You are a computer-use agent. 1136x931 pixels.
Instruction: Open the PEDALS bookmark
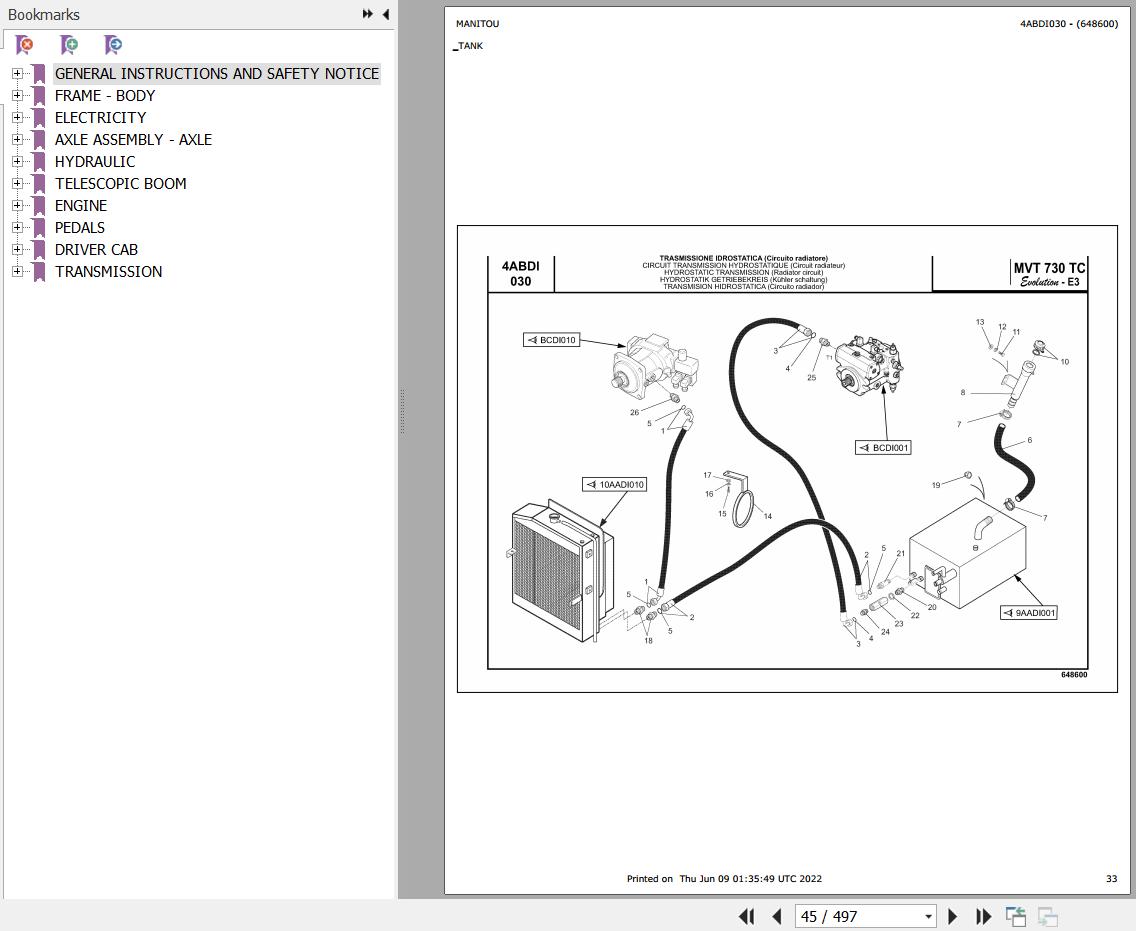[x=80, y=227]
